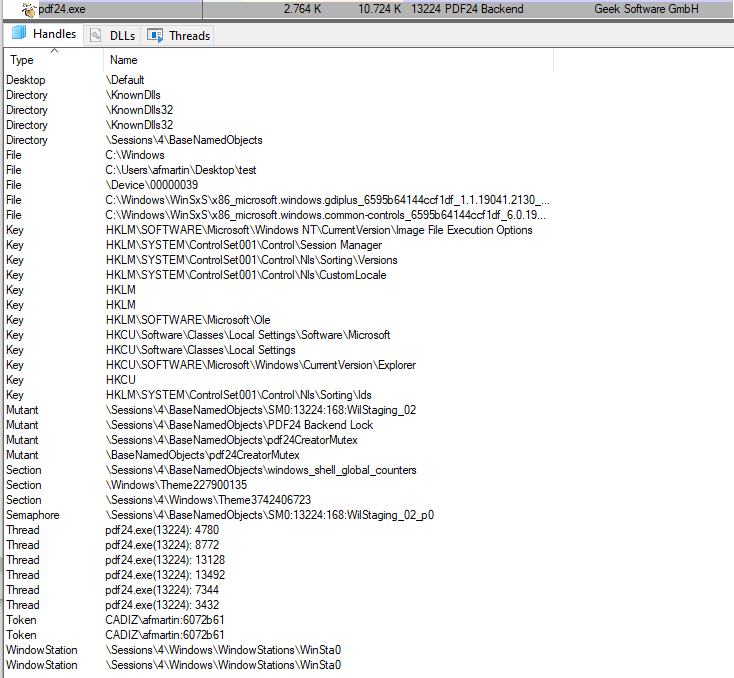Select the C:\Windows file handle
The image size is (734, 678).
135,155
